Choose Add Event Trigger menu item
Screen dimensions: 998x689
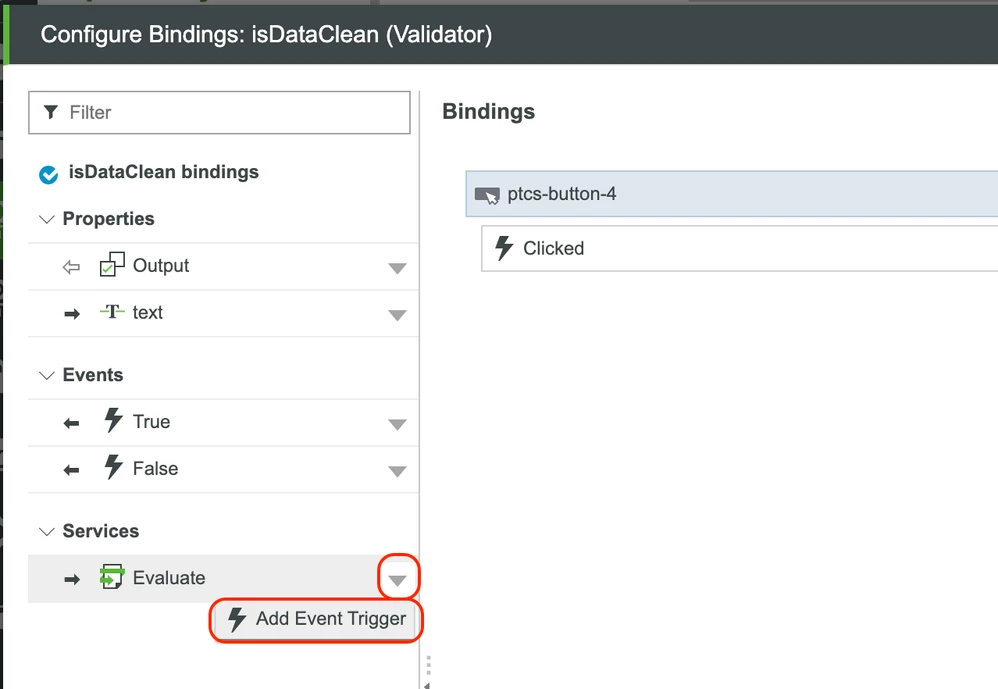tap(316, 620)
